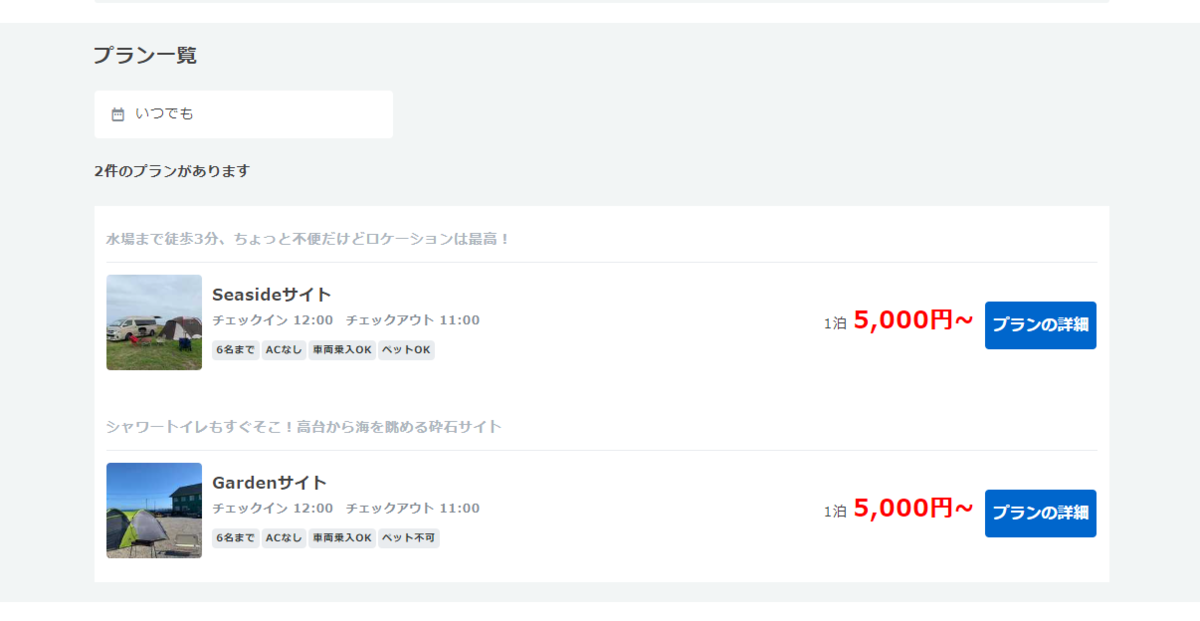Click 6名まで tag on Seaside plan
The height and width of the screenshot is (621, 1200).
pyautogui.click(x=235, y=350)
